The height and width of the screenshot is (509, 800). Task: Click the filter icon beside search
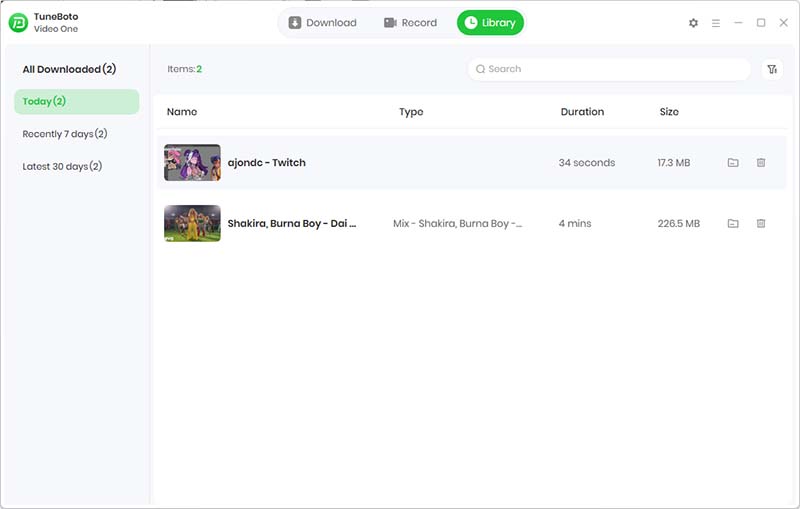click(772, 69)
